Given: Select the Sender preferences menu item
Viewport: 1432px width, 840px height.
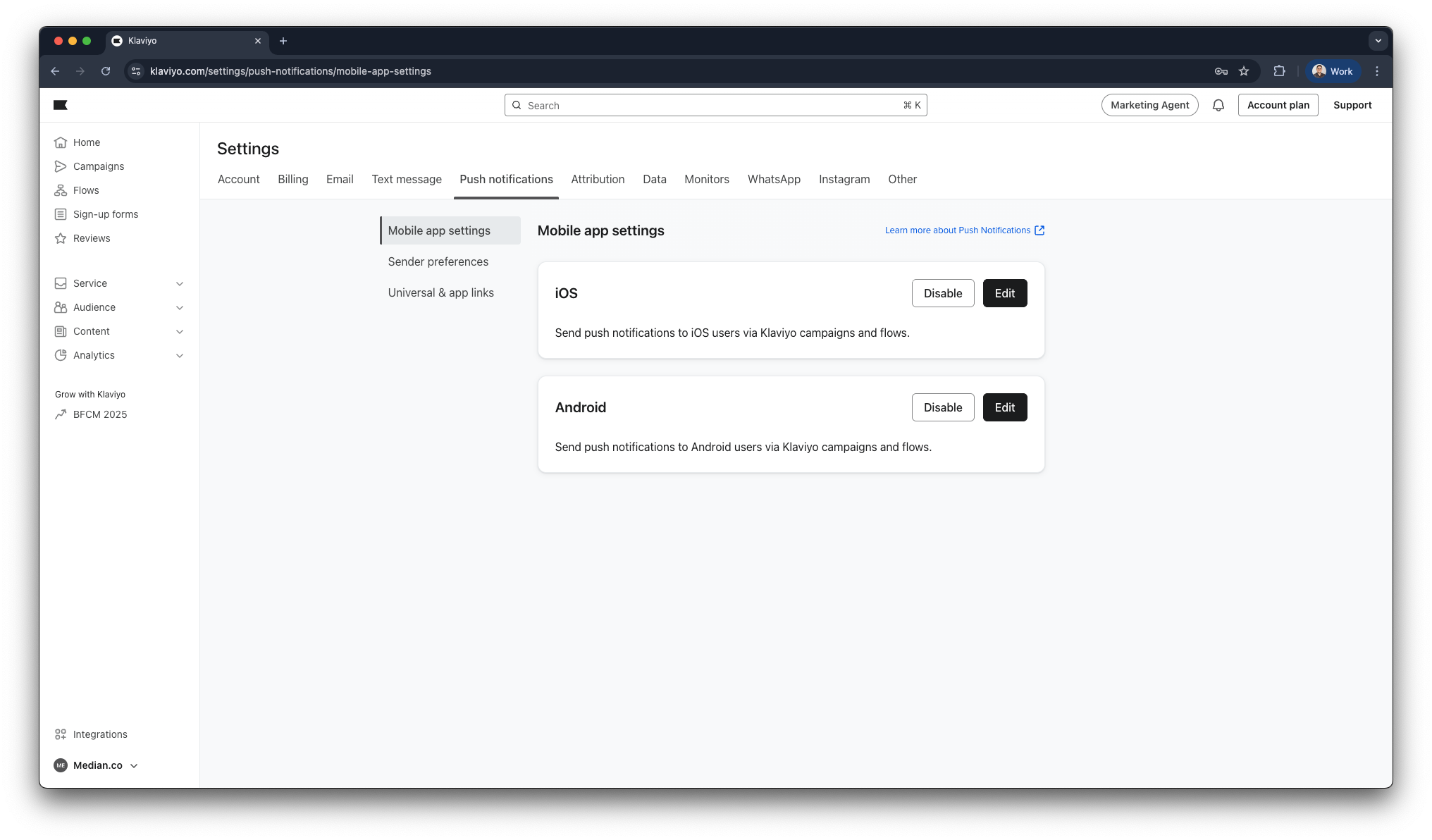Looking at the screenshot, I should pyautogui.click(x=438, y=261).
